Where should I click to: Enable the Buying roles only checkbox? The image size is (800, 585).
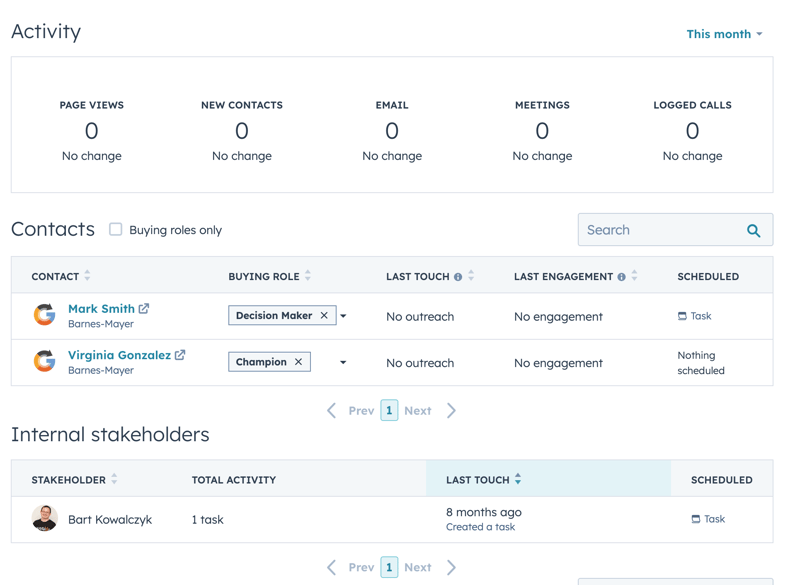[x=116, y=230]
